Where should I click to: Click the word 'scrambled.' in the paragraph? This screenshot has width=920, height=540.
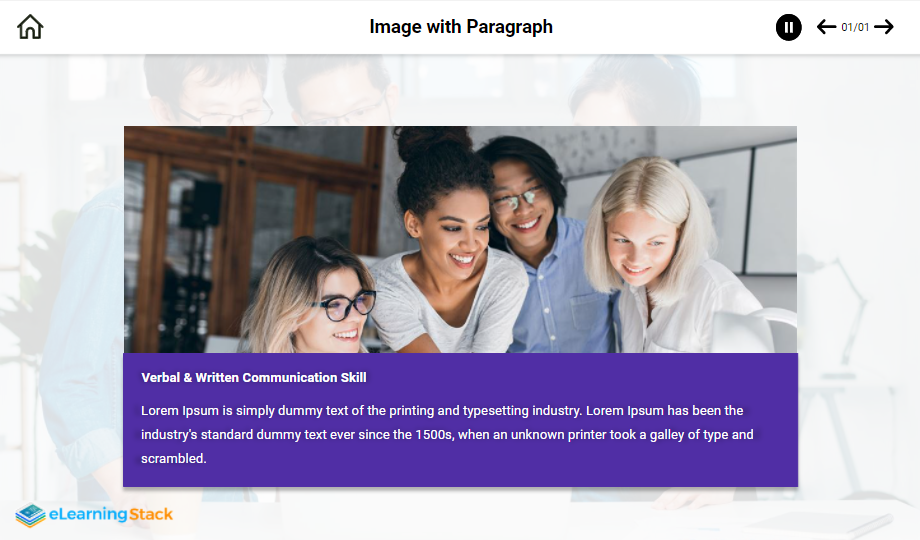(x=173, y=459)
